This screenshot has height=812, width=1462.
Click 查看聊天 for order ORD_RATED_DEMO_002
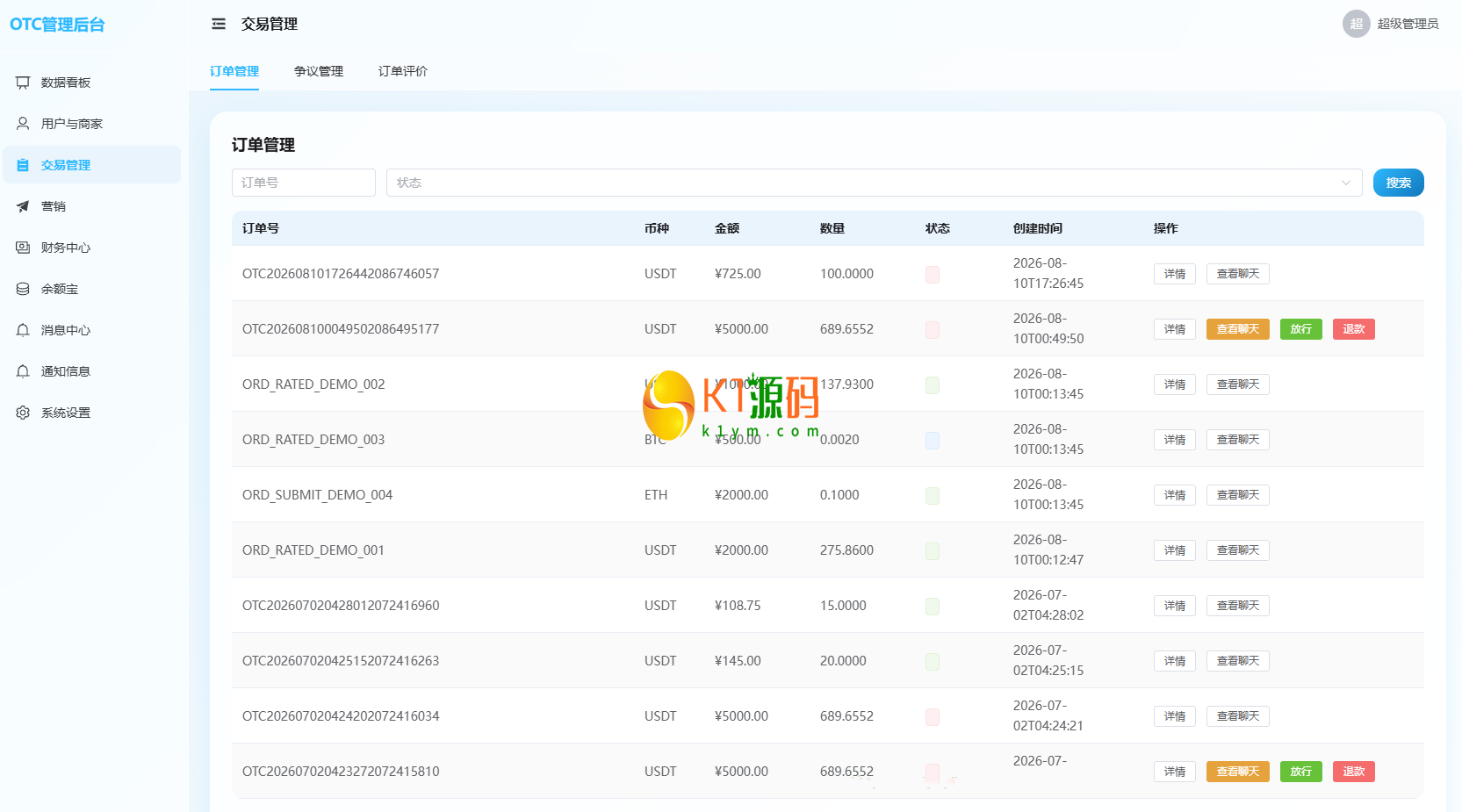click(1238, 384)
